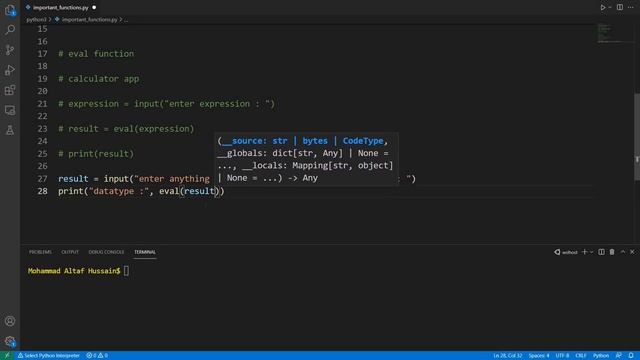Click the python3 breadcrumb folder
640x360 pixels.
pos(36,20)
